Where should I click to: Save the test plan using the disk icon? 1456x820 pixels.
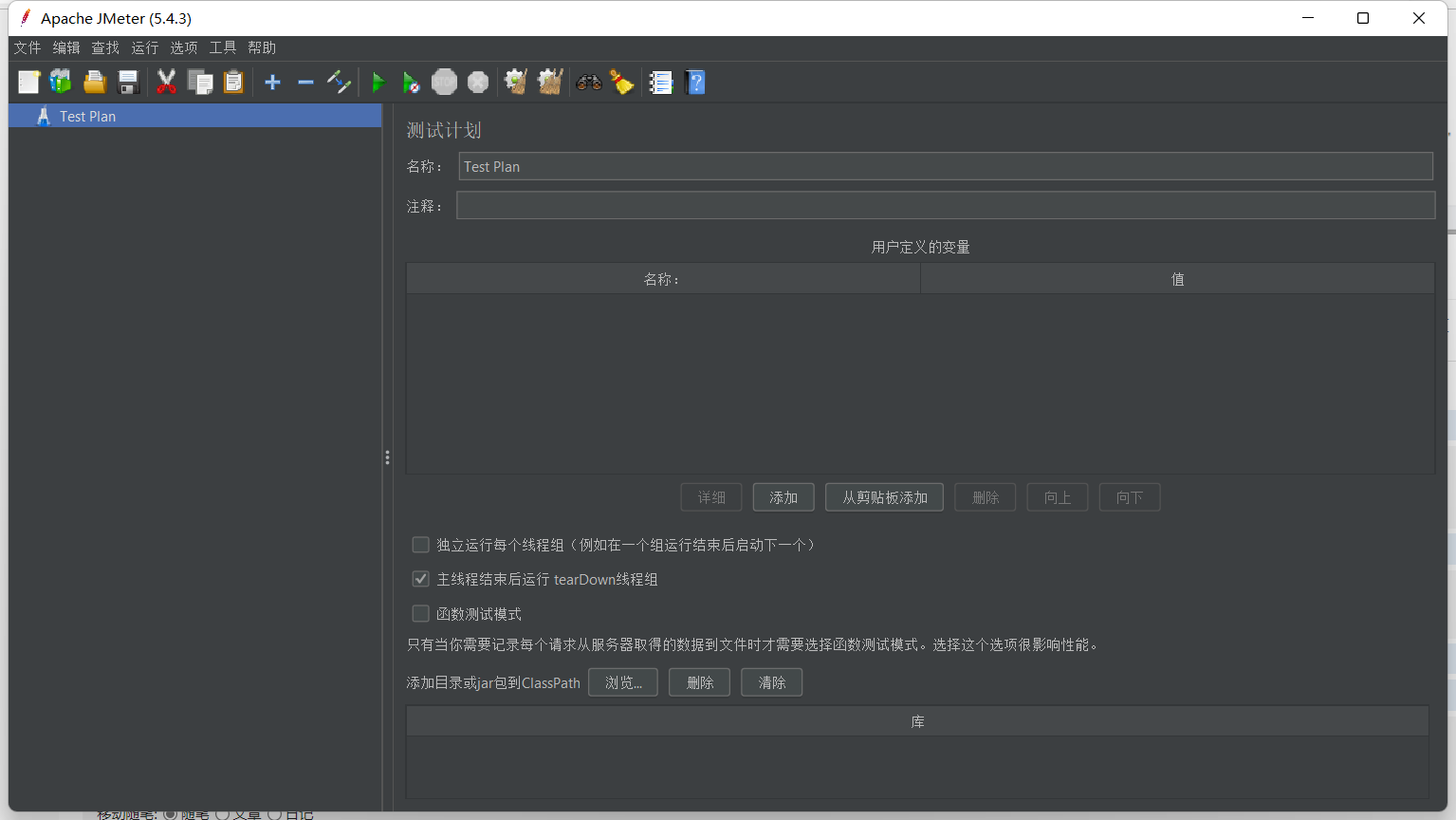[x=128, y=83]
